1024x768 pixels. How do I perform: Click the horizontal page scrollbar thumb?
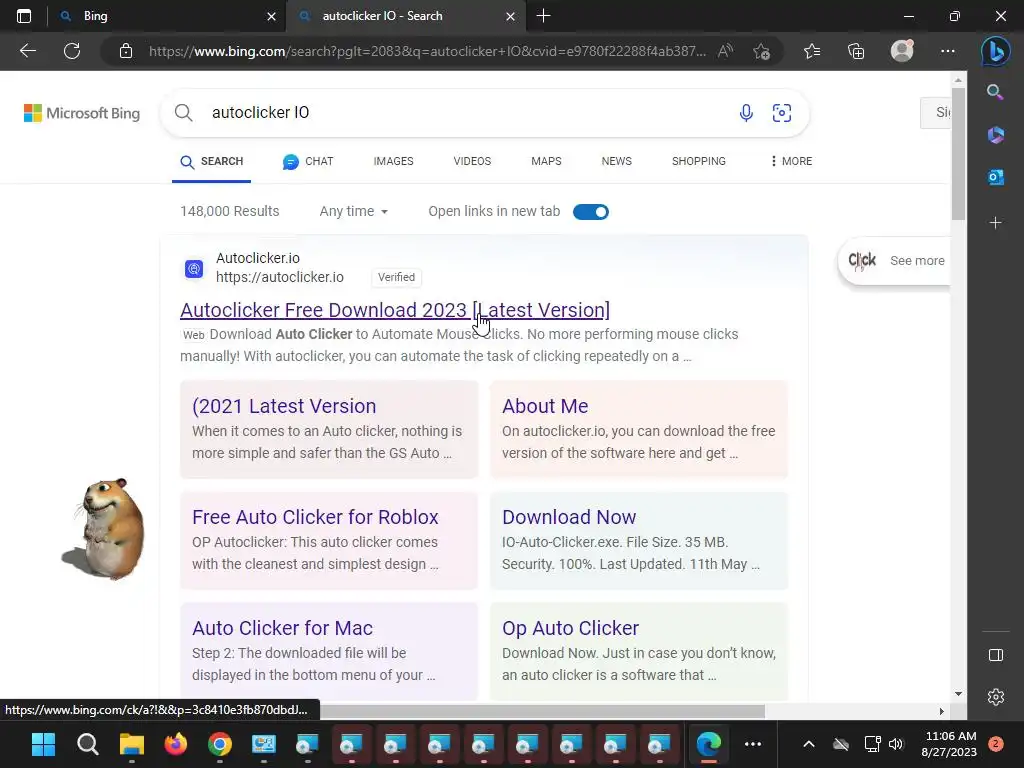542,711
